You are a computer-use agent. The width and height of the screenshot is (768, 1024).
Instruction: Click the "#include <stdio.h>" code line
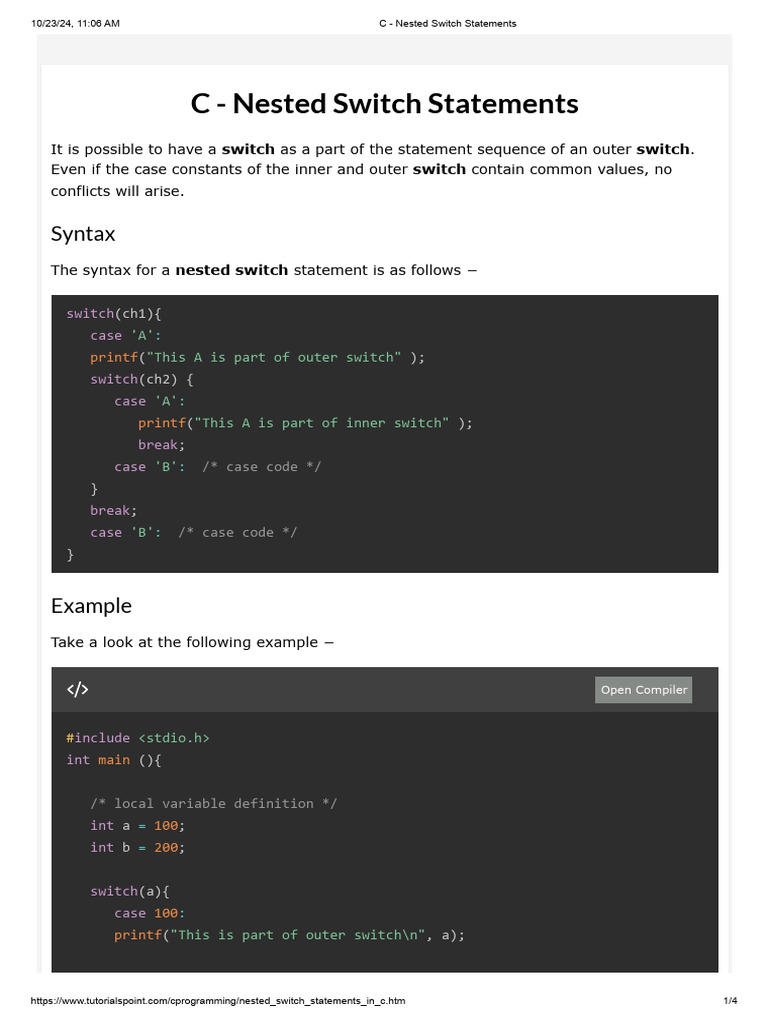[138, 738]
